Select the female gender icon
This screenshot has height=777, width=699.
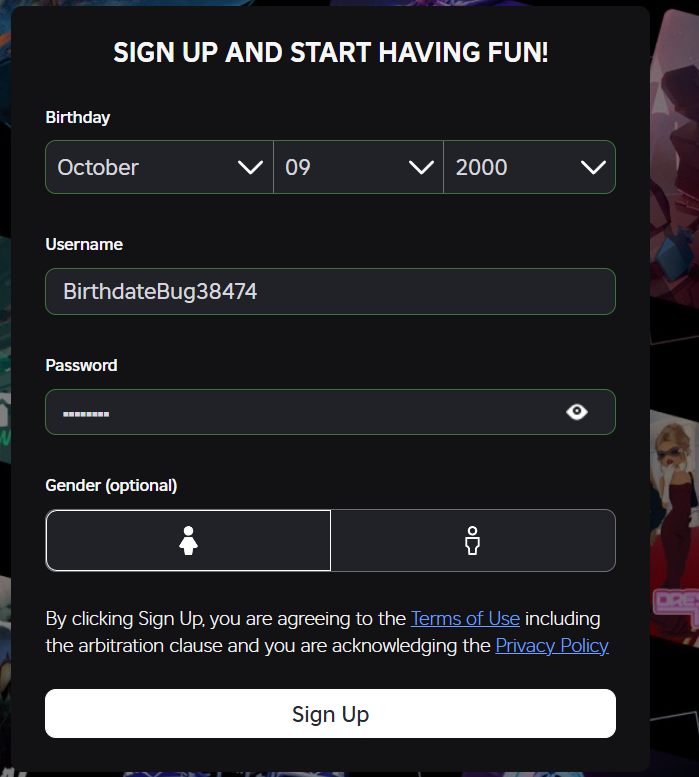coord(188,541)
